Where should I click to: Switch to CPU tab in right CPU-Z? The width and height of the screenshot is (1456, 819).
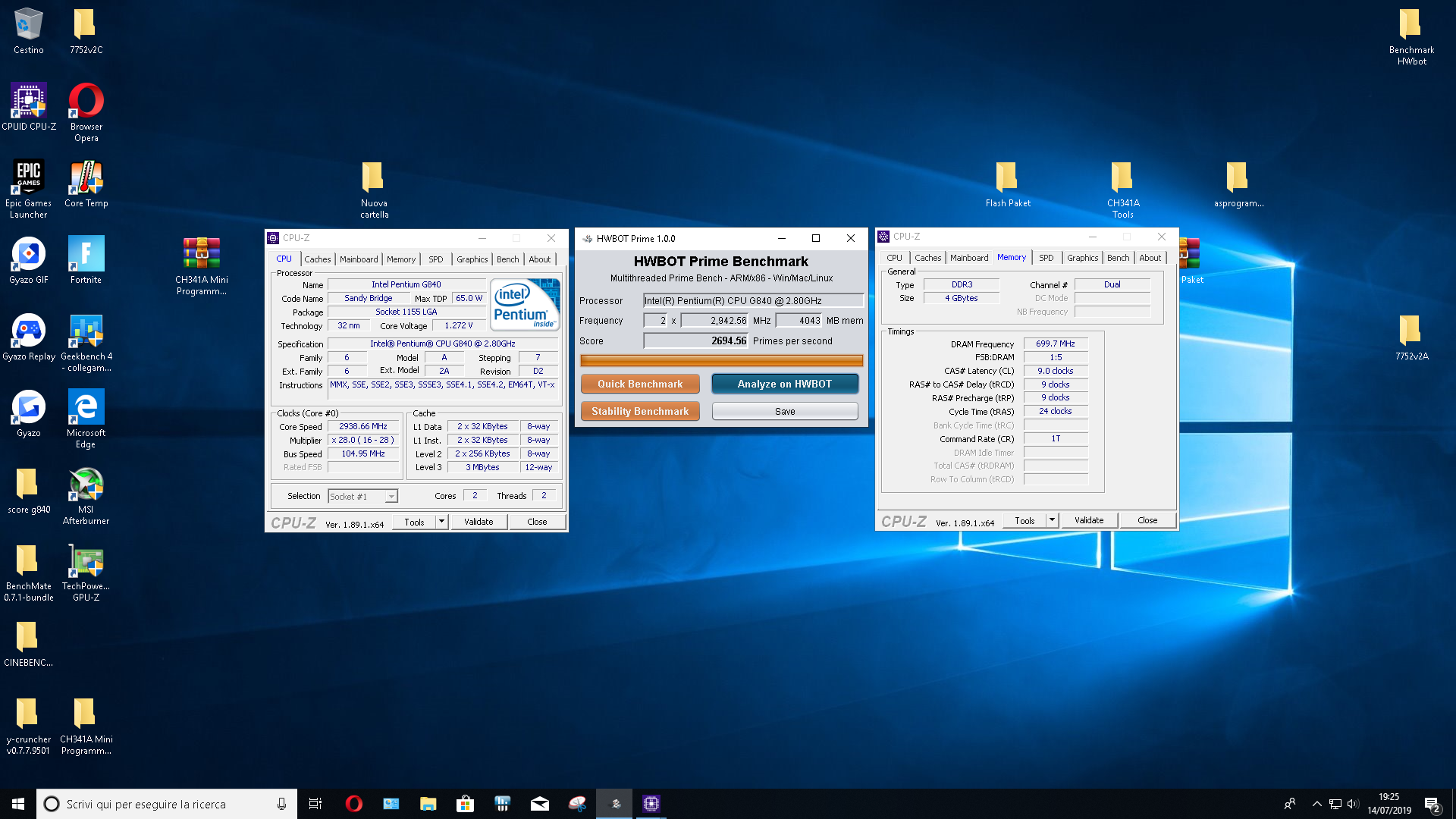pyautogui.click(x=895, y=258)
